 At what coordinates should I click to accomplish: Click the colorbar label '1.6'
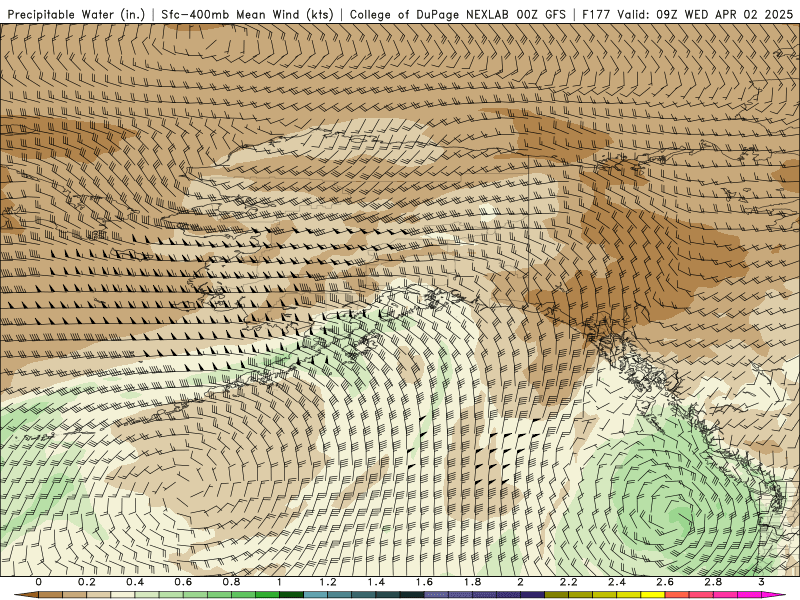[x=424, y=582]
